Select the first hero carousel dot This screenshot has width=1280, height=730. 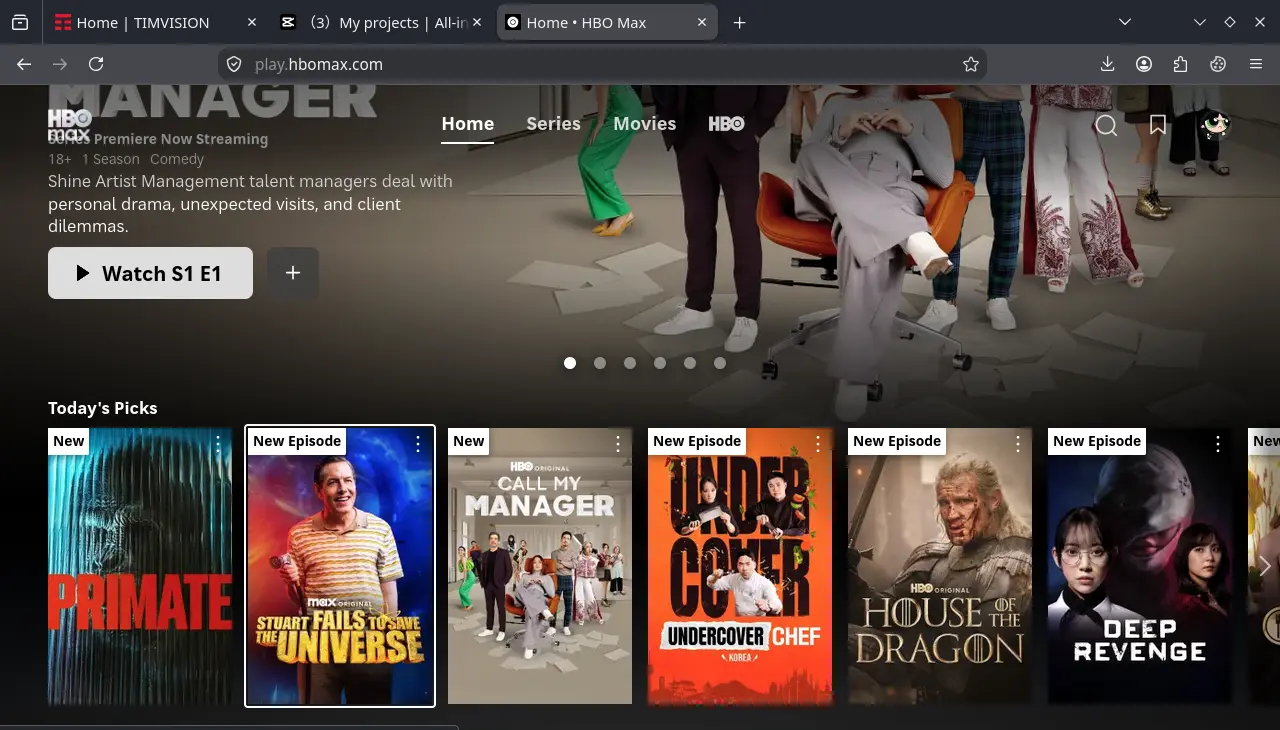(570, 363)
